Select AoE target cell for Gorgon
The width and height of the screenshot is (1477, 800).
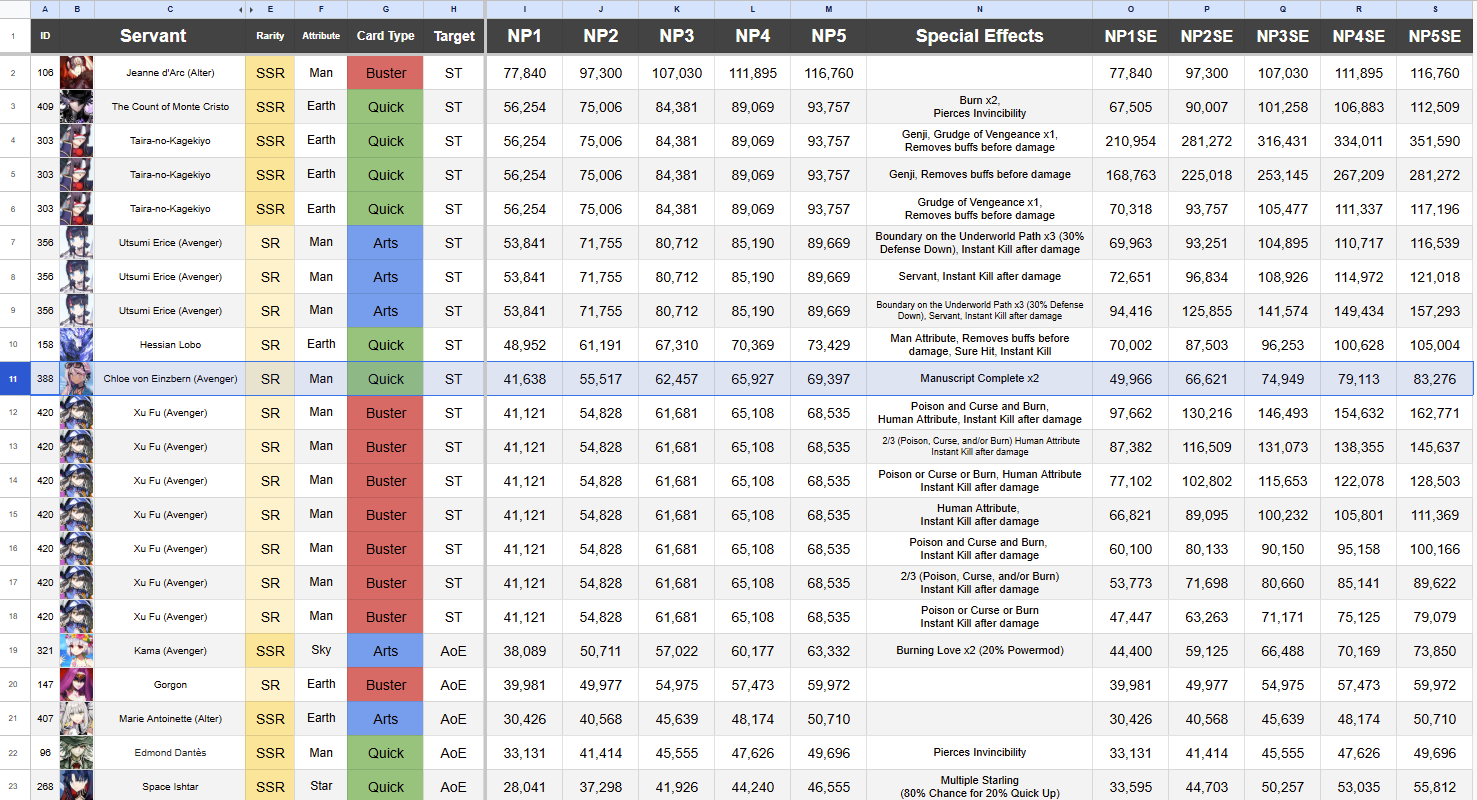pyautogui.click(x=454, y=685)
